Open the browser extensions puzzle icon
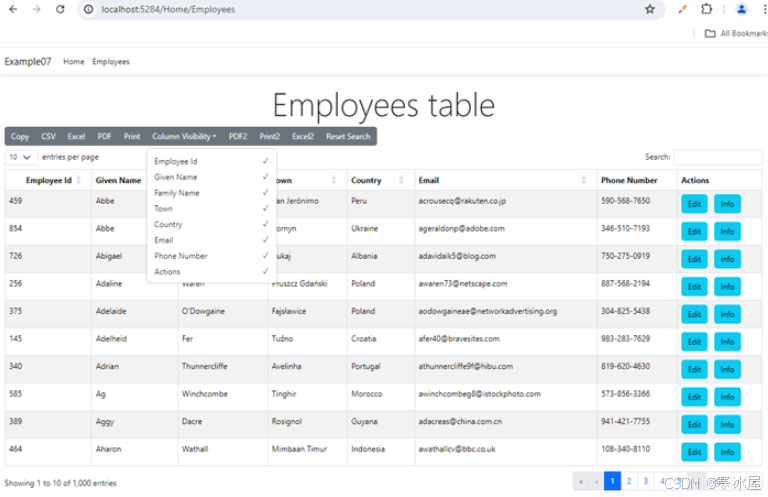The height and width of the screenshot is (497, 768). [x=707, y=9]
